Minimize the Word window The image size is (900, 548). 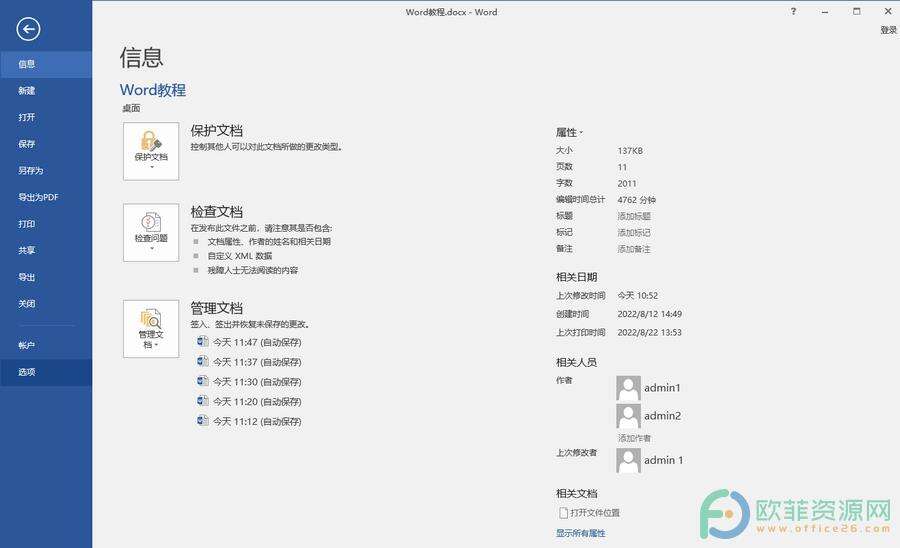825,11
